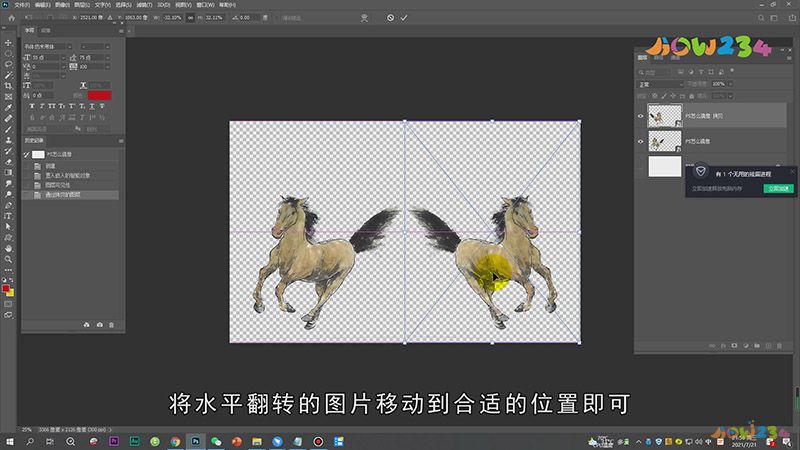This screenshot has height=450, width=800.
Task: Select the Lasso tool
Action: point(8,64)
